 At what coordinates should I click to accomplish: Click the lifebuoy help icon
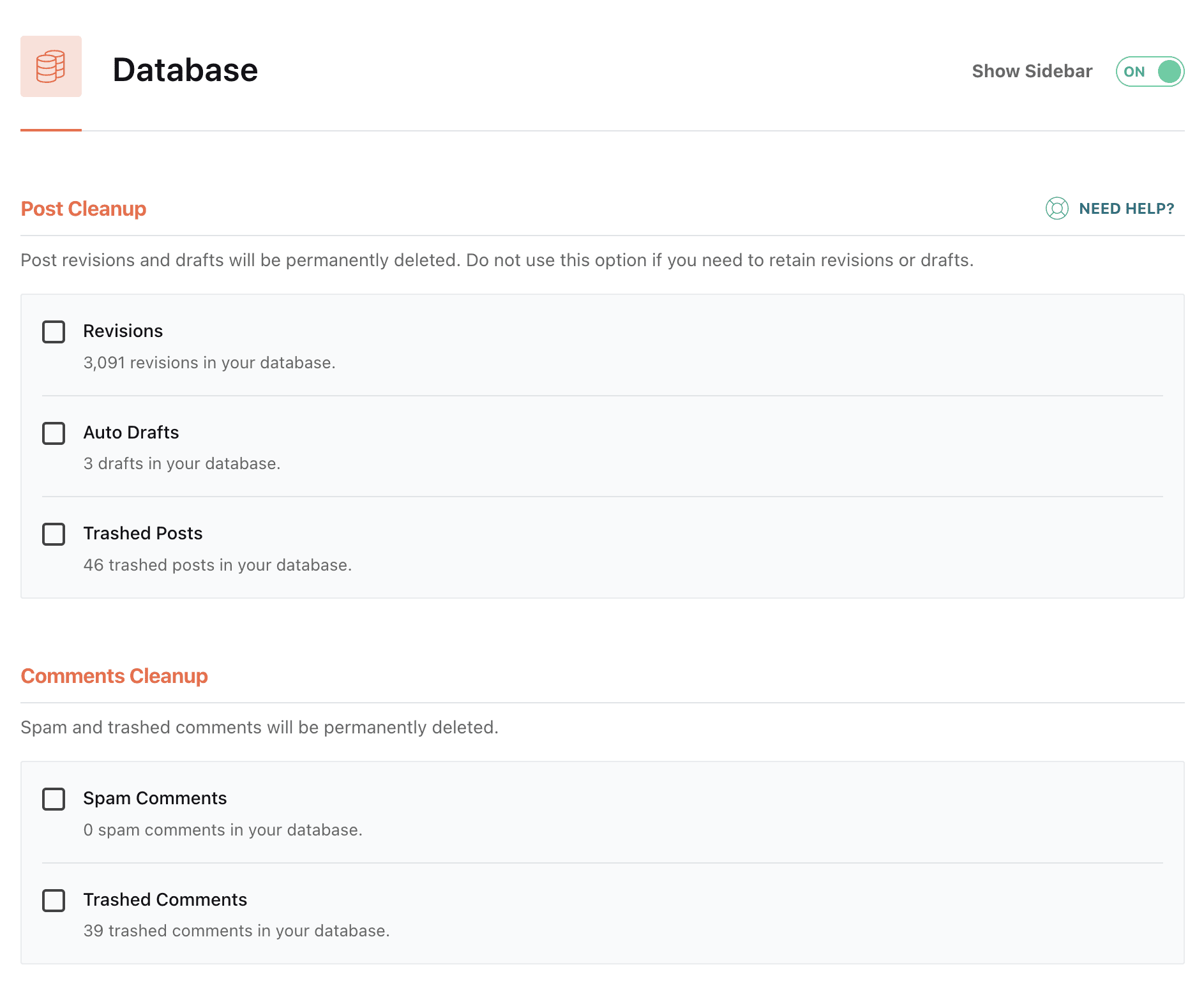[1057, 209]
